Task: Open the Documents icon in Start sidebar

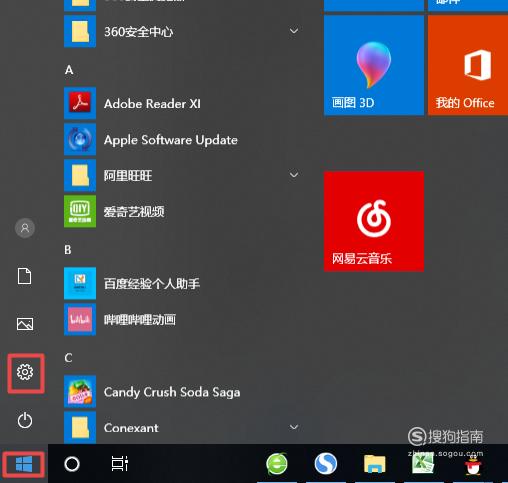Action: 25,276
